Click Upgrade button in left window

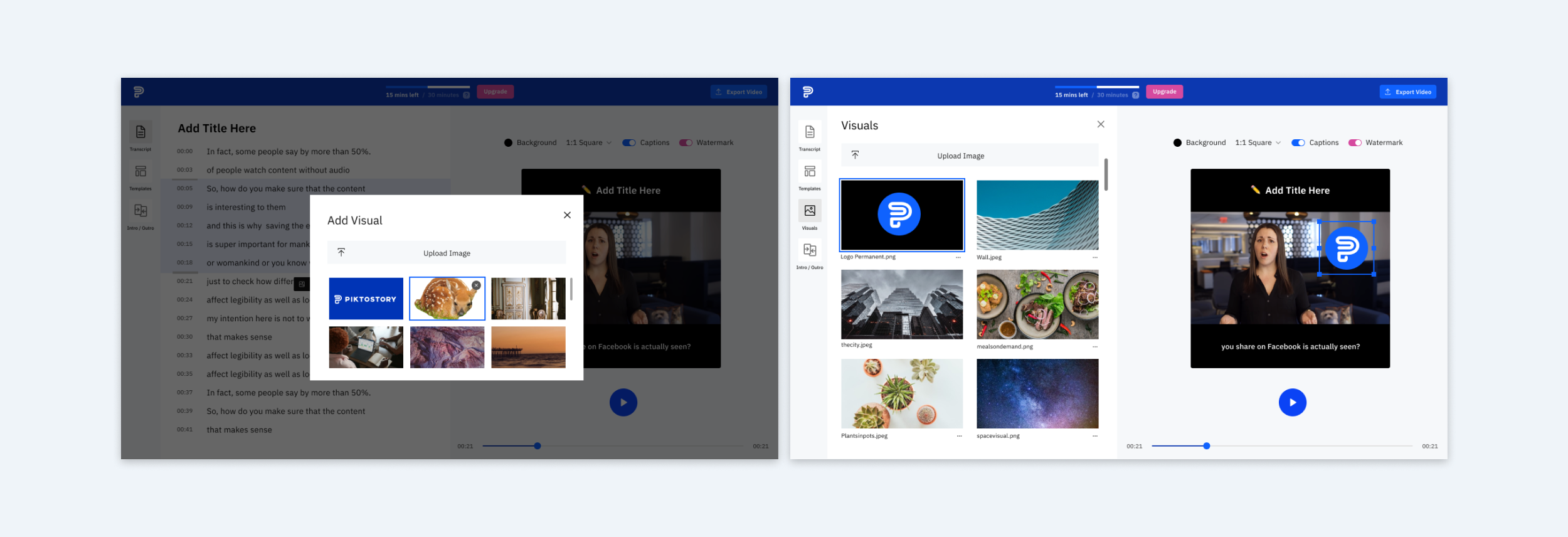[495, 92]
